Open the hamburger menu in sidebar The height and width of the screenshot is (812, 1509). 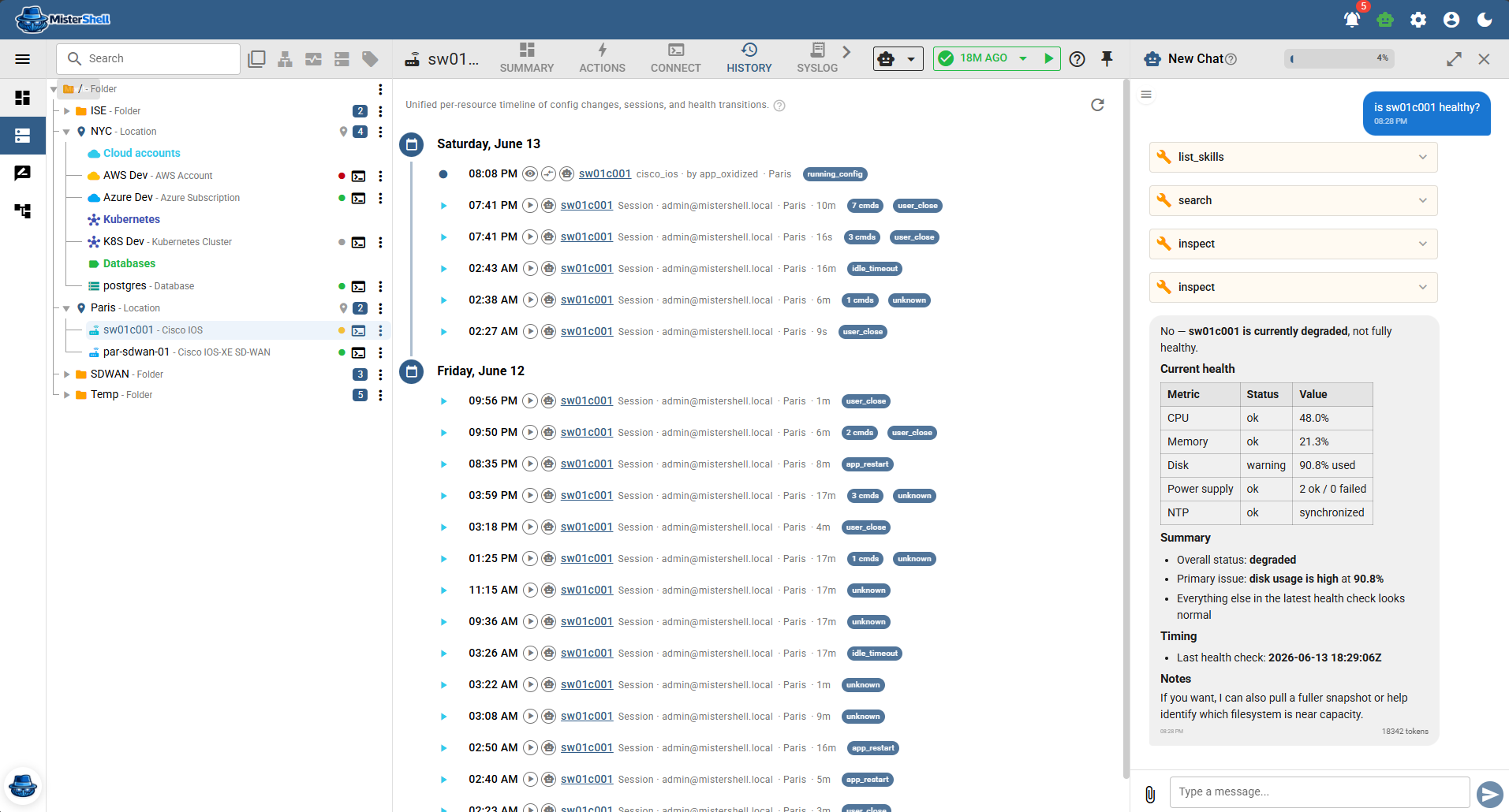pyautogui.click(x=23, y=59)
